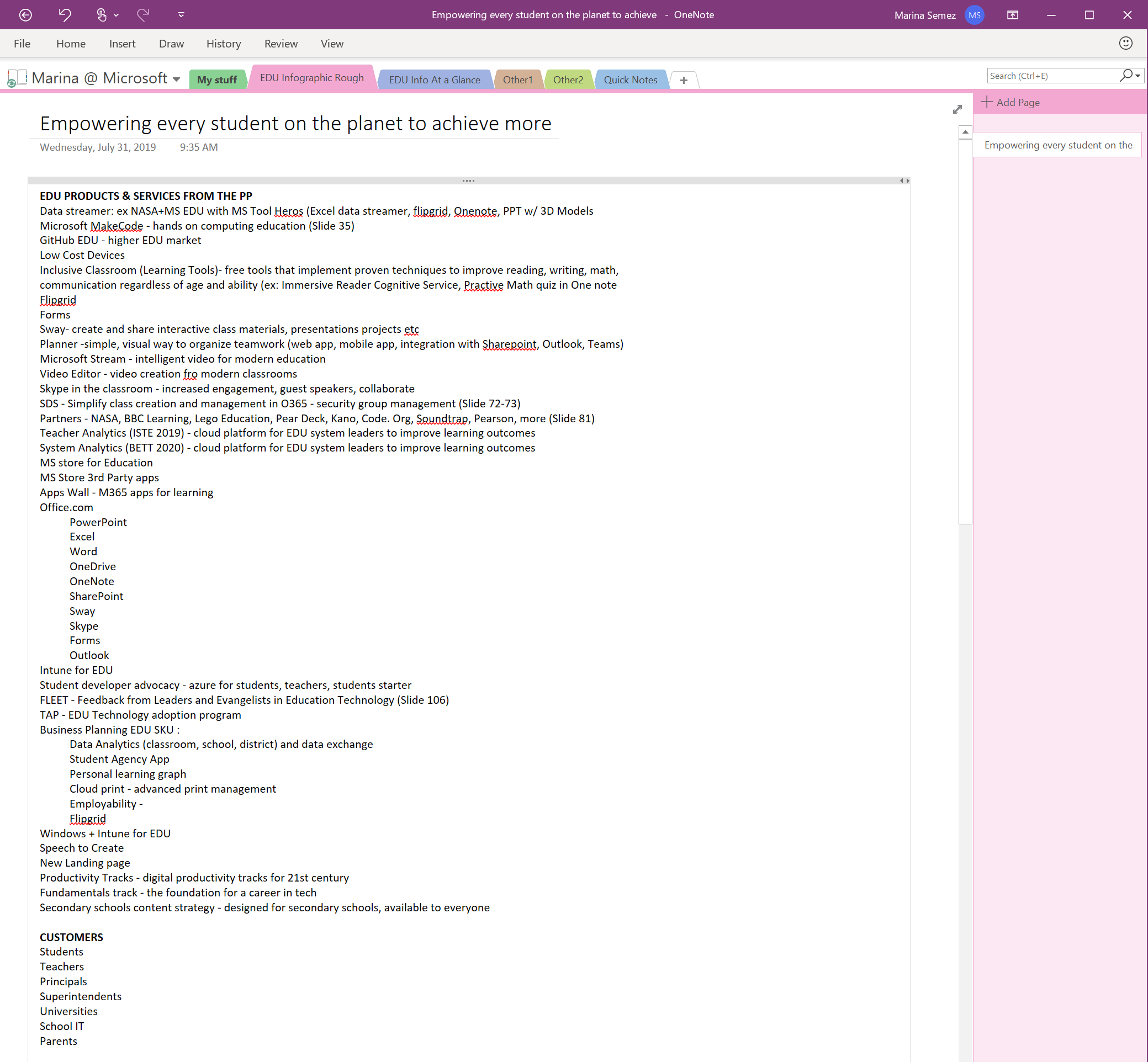The width and height of the screenshot is (1148, 1062).
Task: Switch to the Other1 section tab
Action: tap(517, 80)
